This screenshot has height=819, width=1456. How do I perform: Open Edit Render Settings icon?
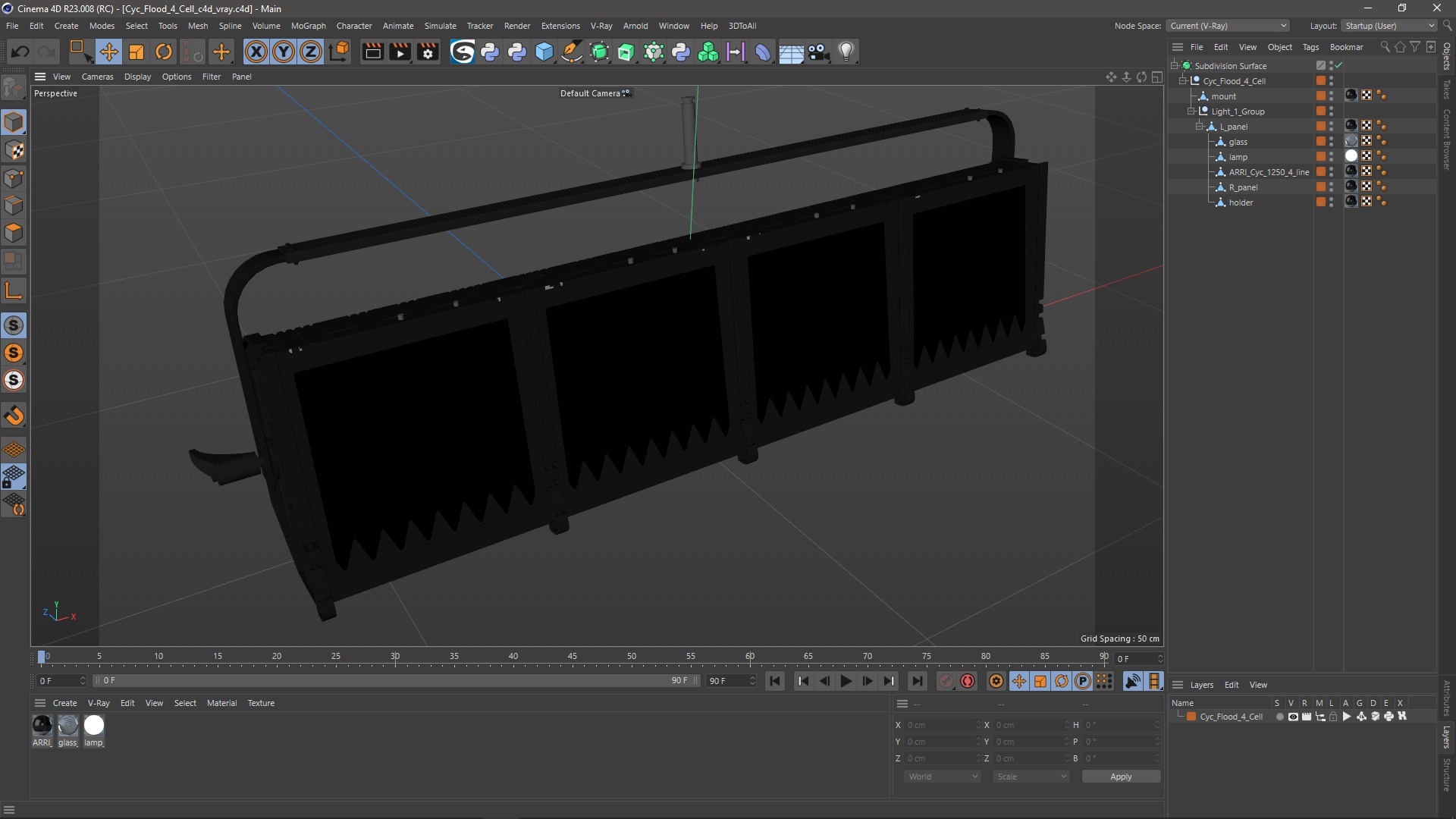428,52
